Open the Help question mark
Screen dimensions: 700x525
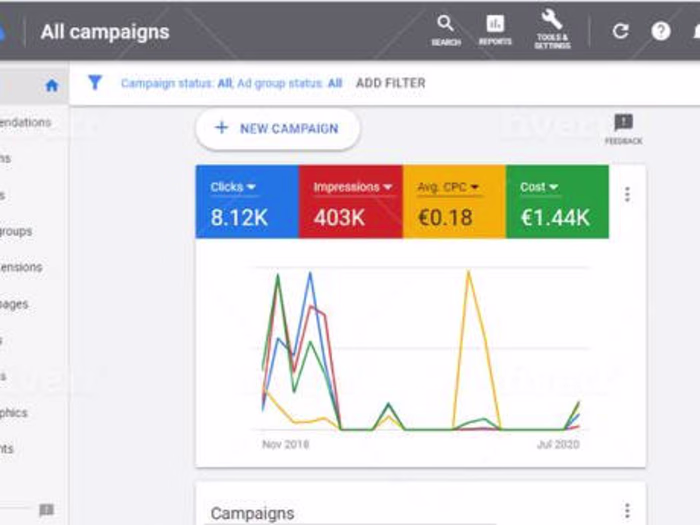[661, 31]
